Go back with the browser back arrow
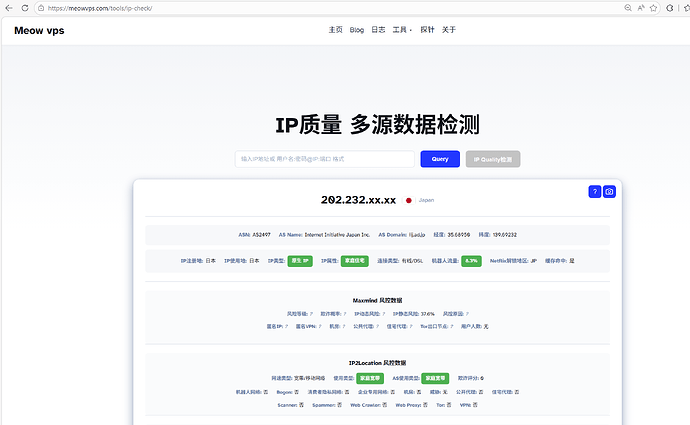Viewport: 690px width, 425px height. click(x=9, y=8)
